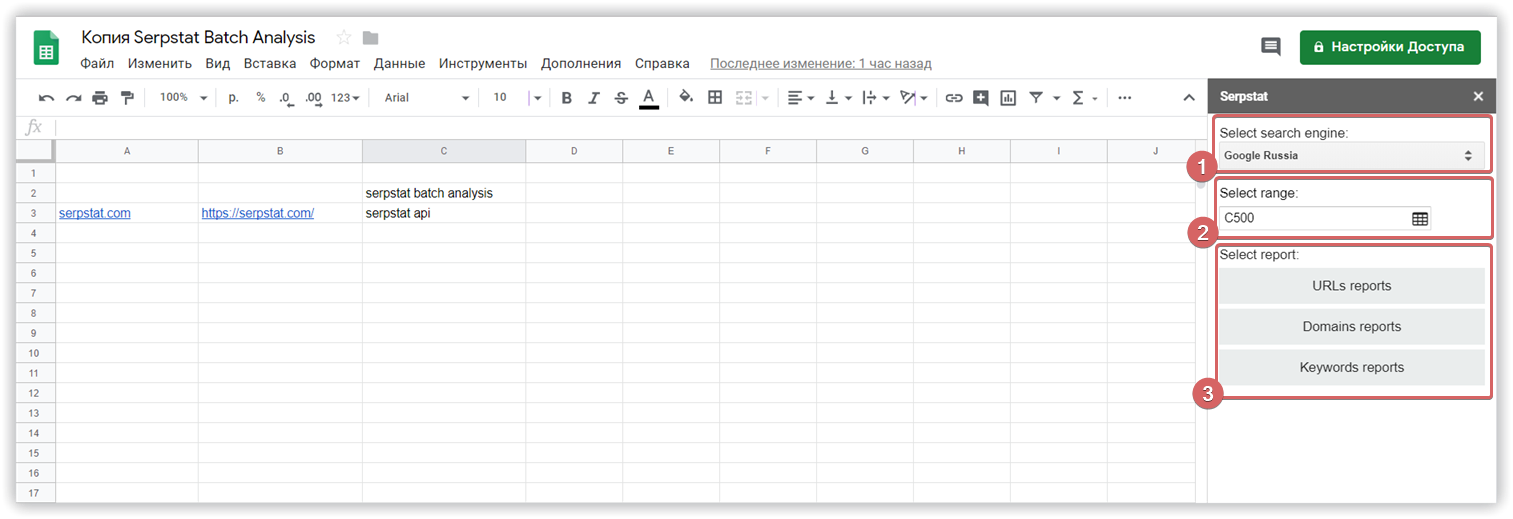Select cell 'serpstat batch analysis'

(444, 193)
